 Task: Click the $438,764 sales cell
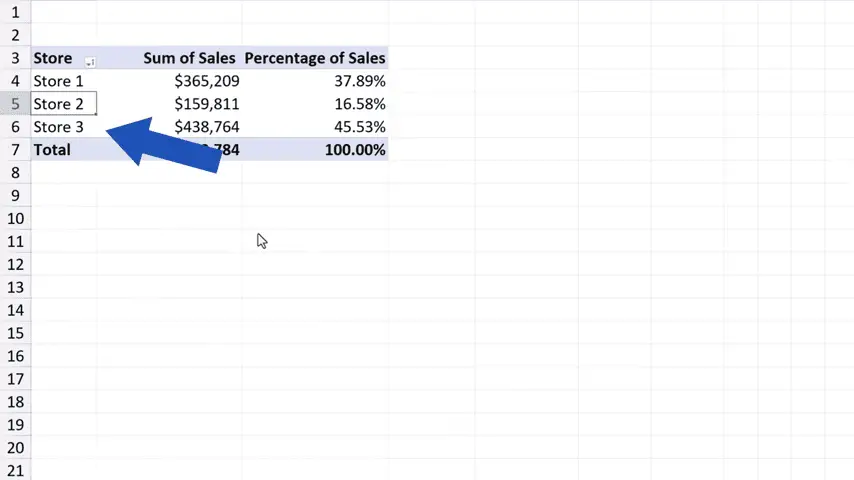click(x=206, y=127)
